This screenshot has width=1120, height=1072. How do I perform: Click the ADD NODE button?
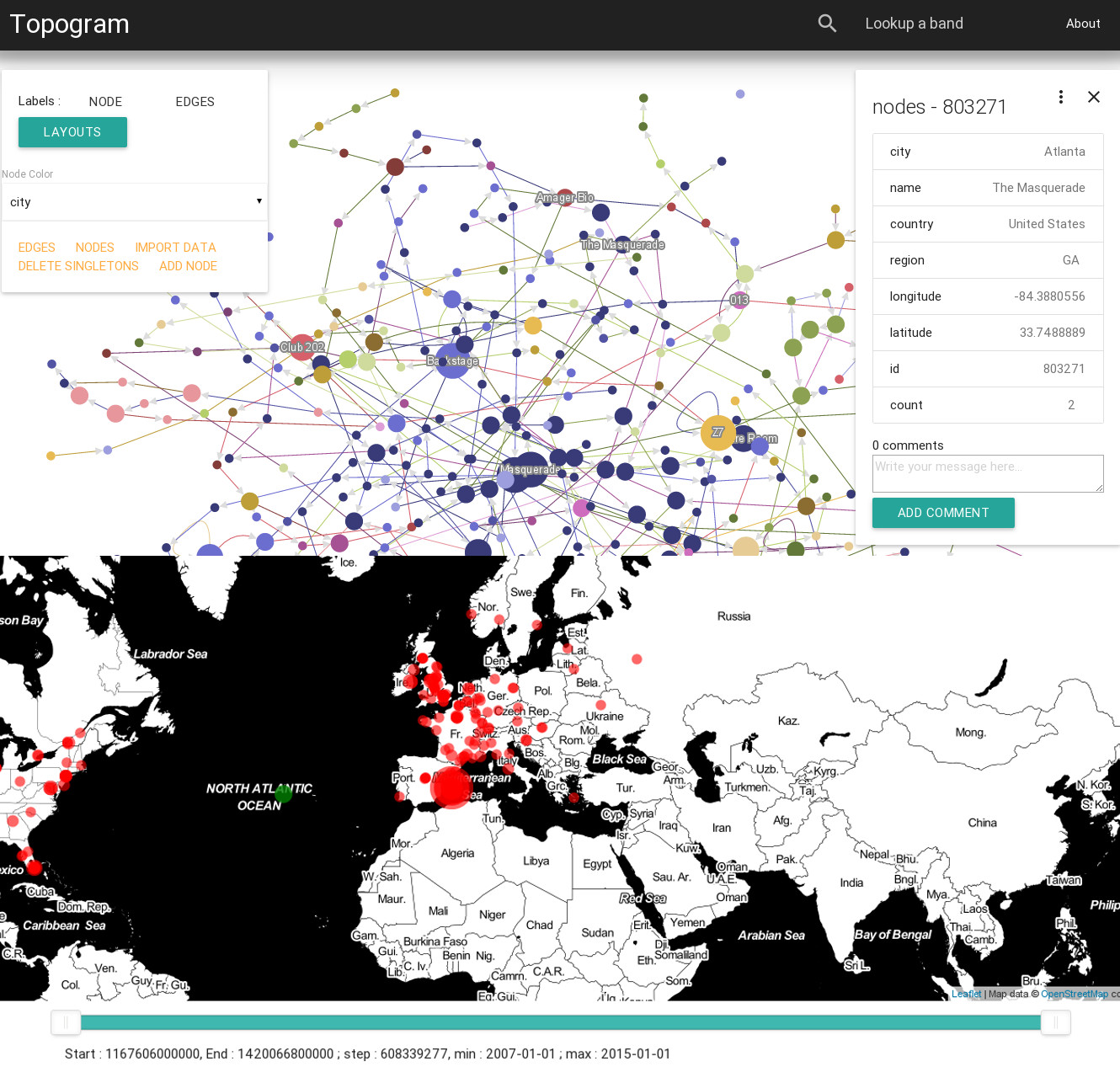click(x=188, y=266)
